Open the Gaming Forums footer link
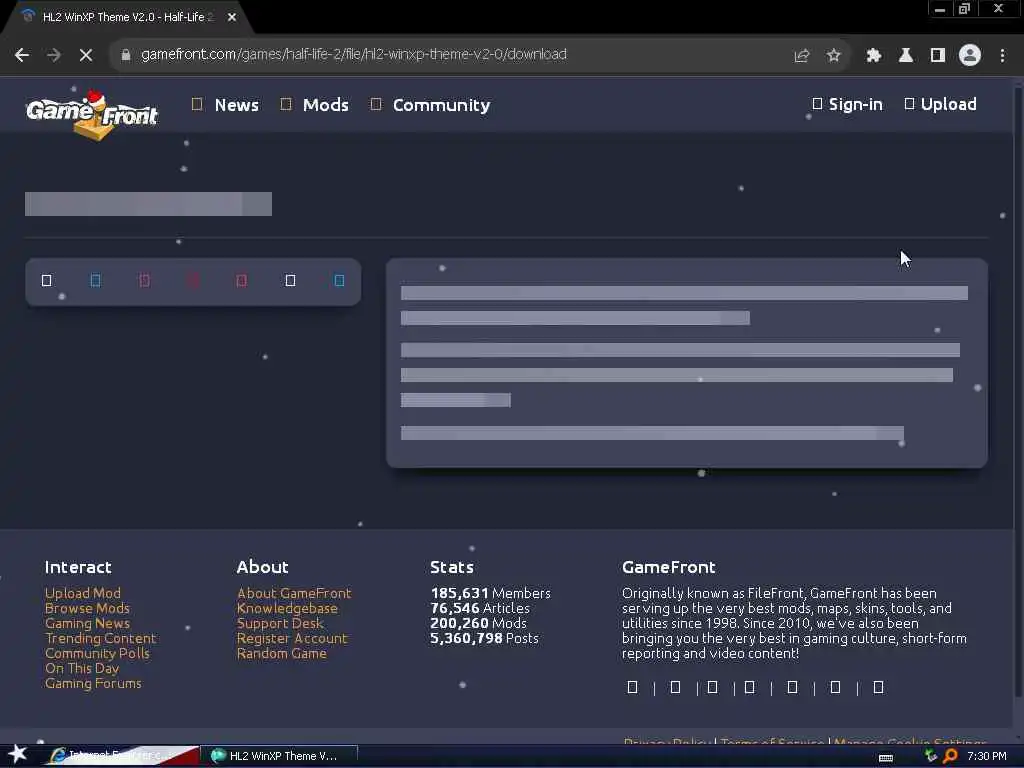The width and height of the screenshot is (1024, 768). (93, 683)
